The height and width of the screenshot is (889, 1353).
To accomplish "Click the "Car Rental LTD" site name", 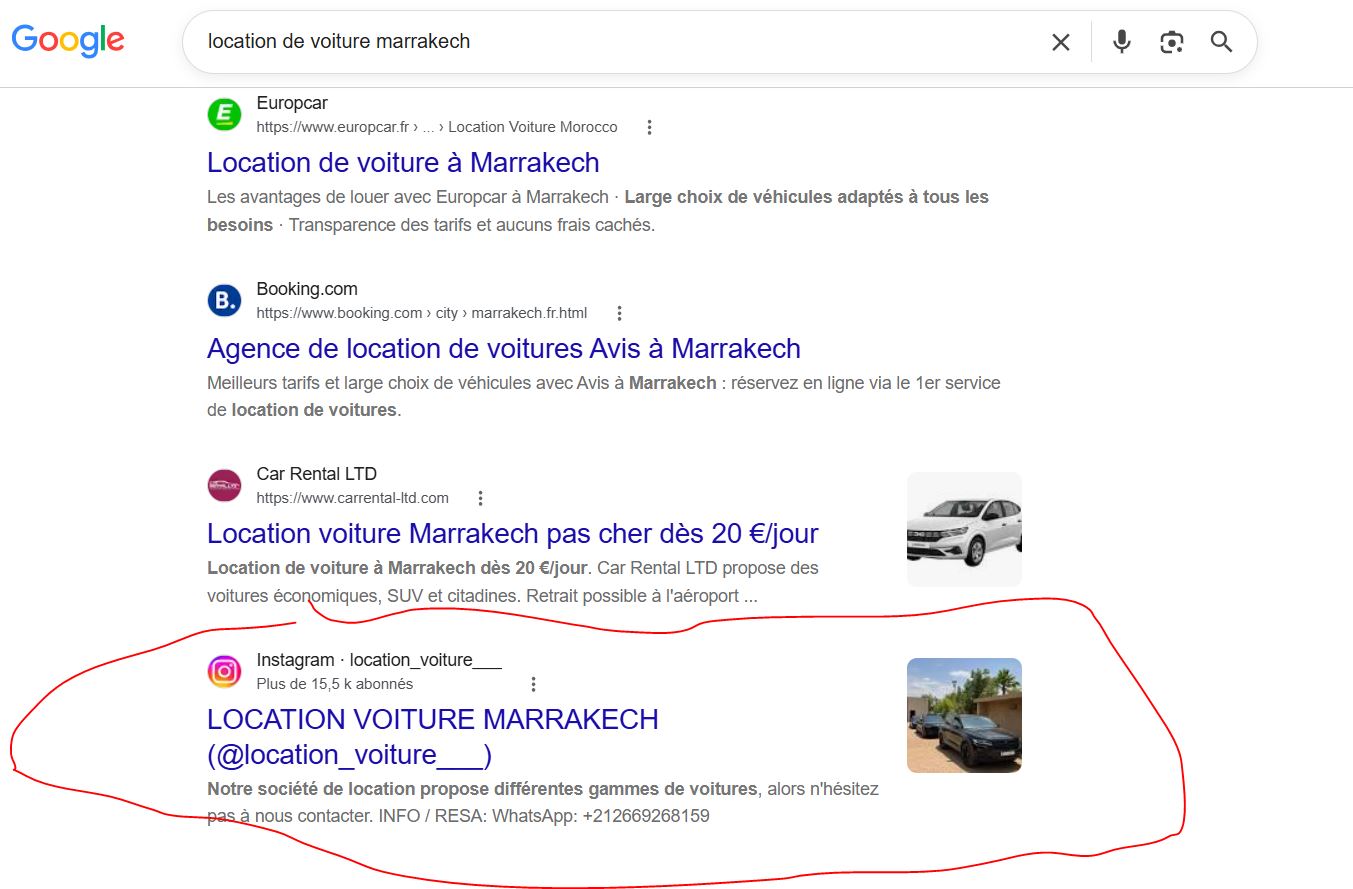I will (317, 474).
